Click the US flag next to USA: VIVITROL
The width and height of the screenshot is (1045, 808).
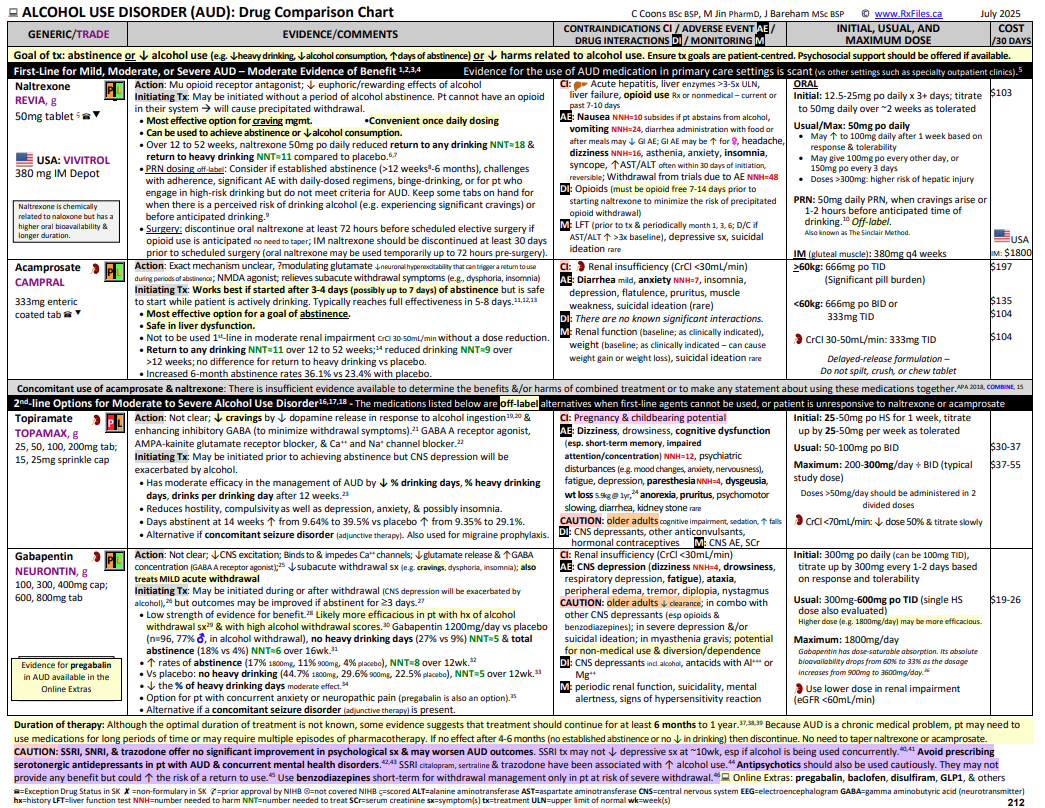click(x=24, y=159)
